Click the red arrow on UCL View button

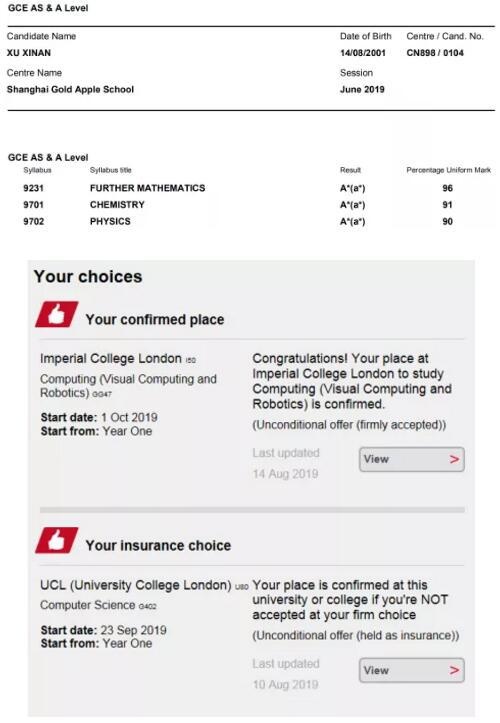point(454,670)
